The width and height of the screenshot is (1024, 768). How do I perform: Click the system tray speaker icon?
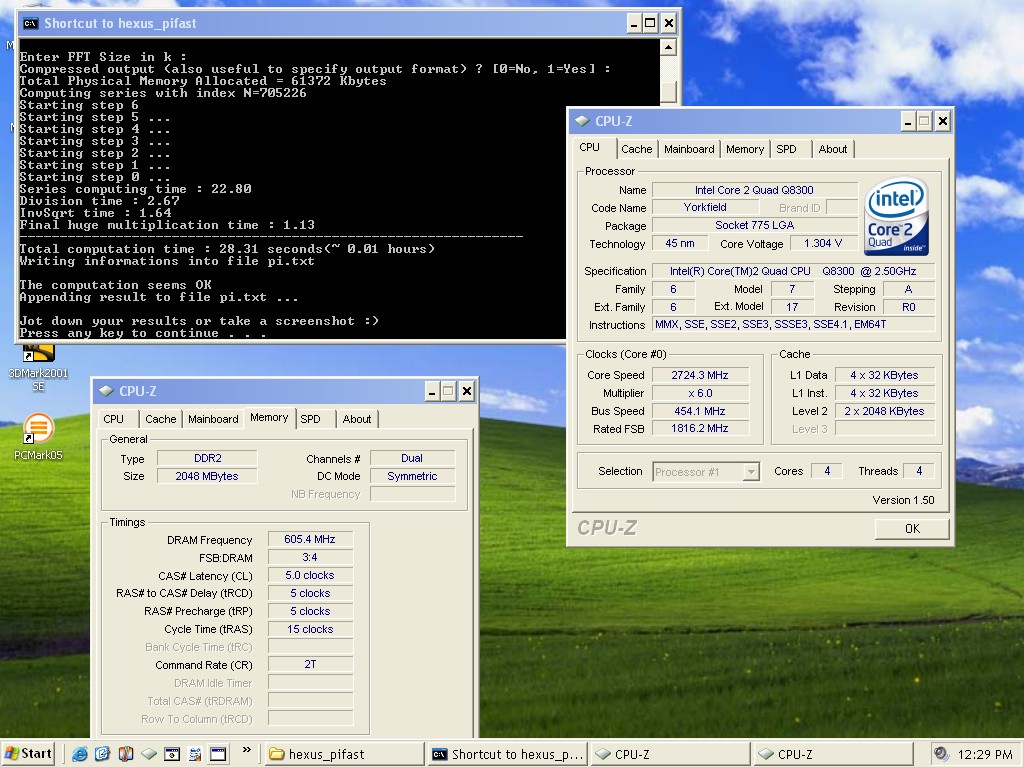(x=940, y=754)
